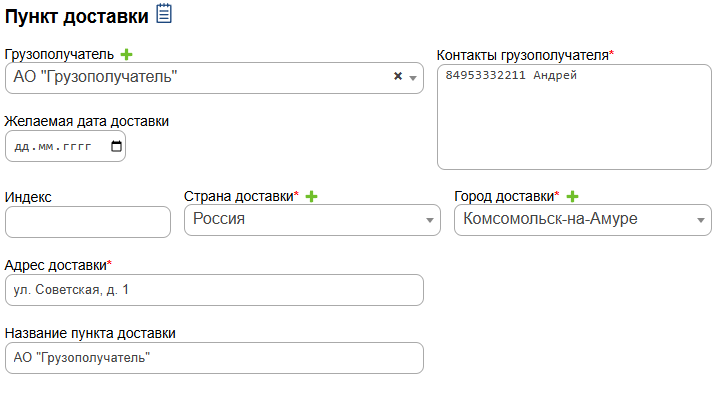723x401 pixels.
Task: Open the Страна доставки dropdown showing Россия
Action: coord(312,220)
